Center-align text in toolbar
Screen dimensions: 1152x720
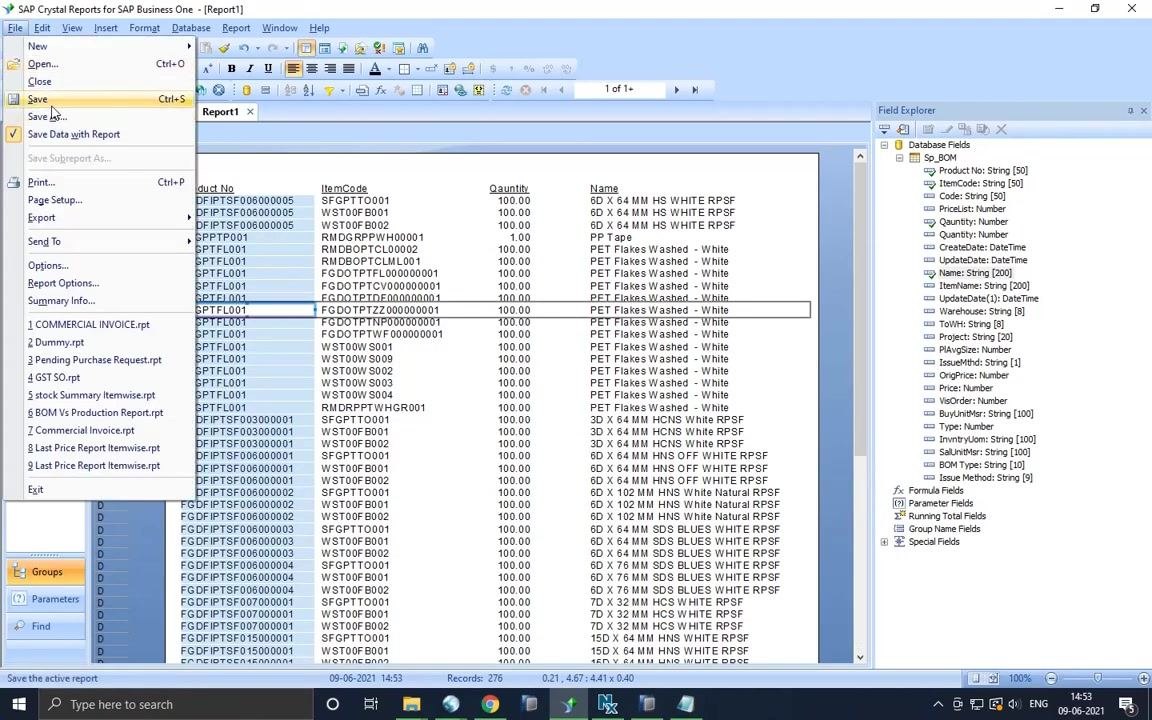coord(312,68)
